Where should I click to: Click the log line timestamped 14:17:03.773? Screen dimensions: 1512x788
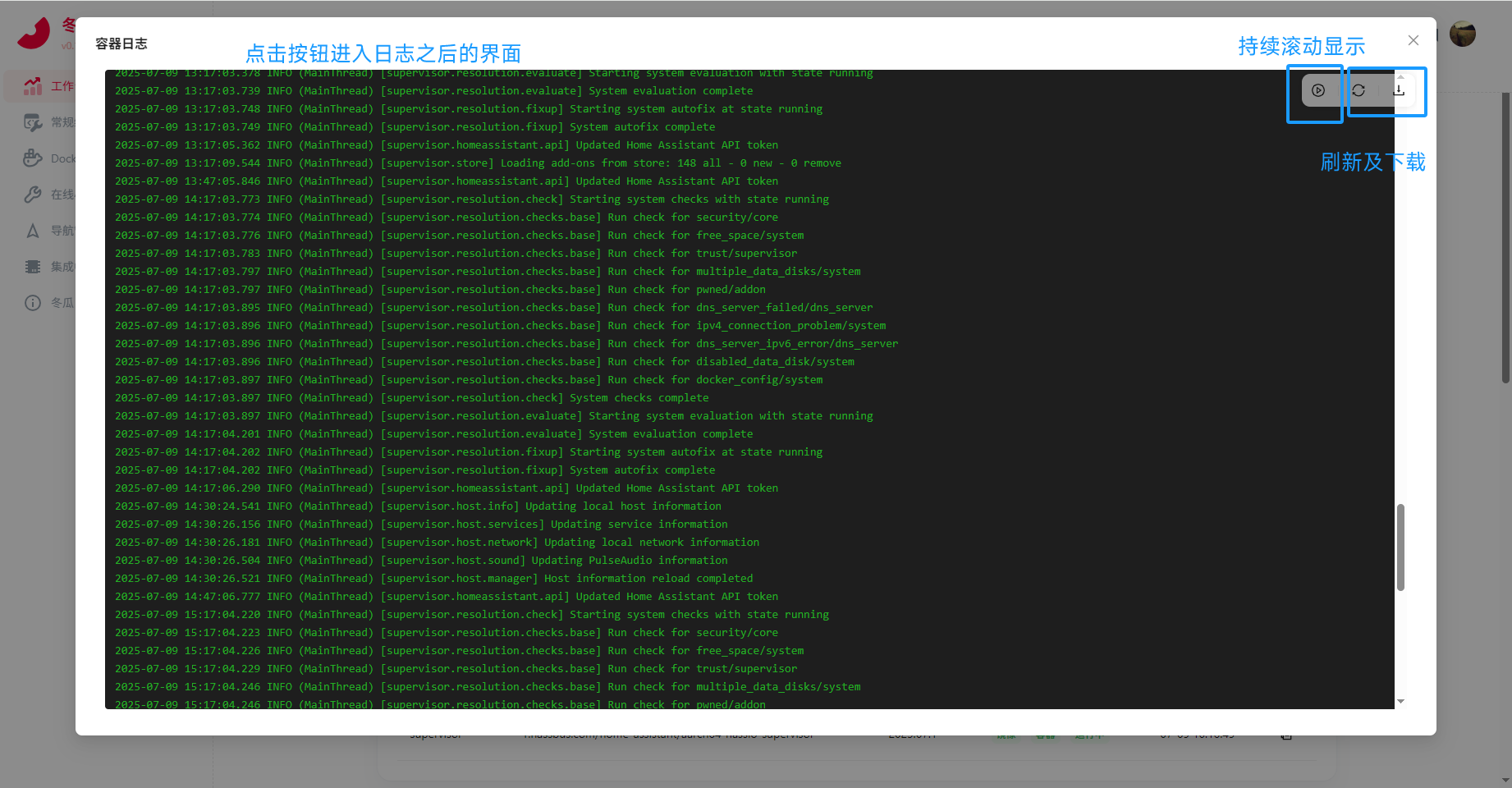click(x=472, y=199)
